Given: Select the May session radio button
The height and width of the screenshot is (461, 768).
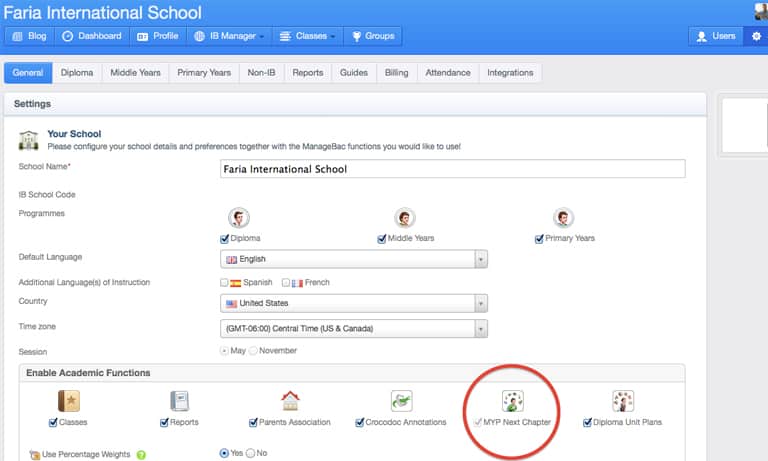Looking at the screenshot, I should [x=224, y=351].
